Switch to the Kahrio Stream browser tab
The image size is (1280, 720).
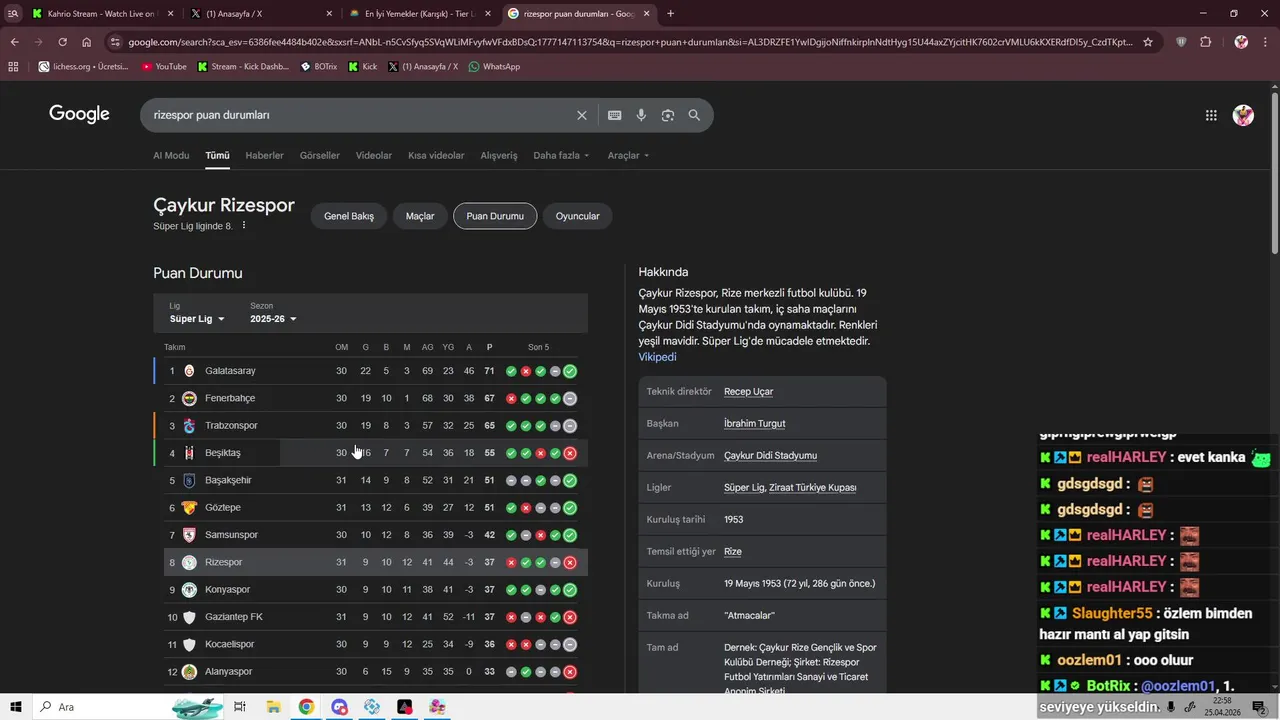click(100, 13)
